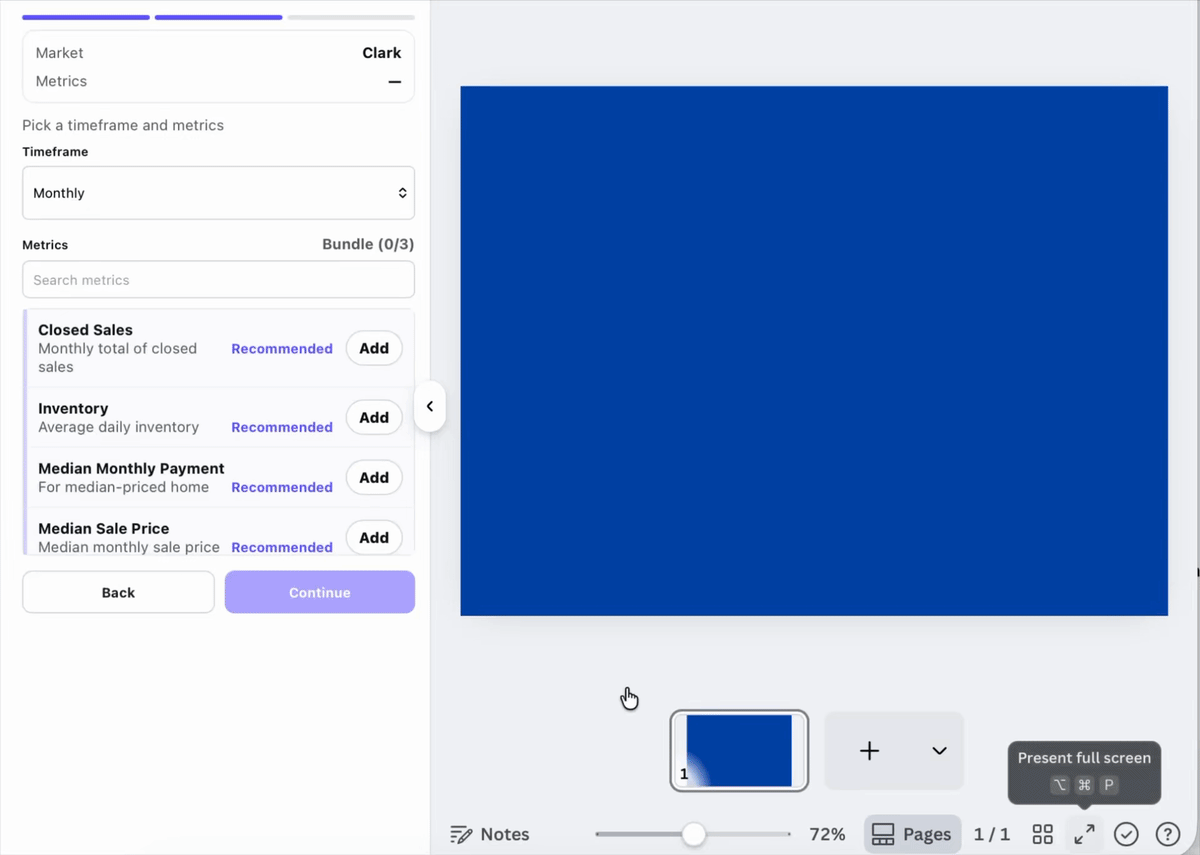Image resolution: width=1200 pixels, height=855 pixels.
Task: Adjust the zoom slider near 72%
Action: pyautogui.click(x=694, y=833)
